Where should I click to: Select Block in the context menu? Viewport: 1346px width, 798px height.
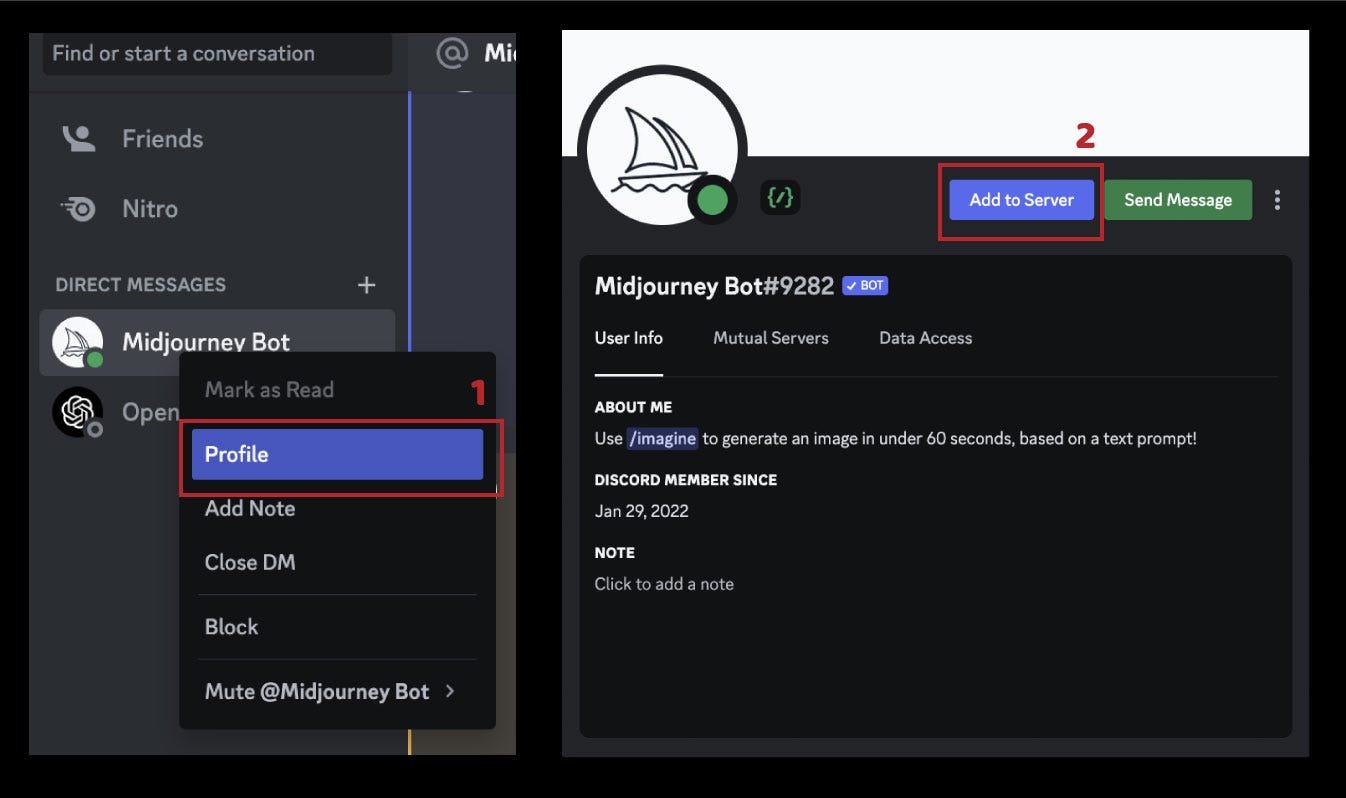pyautogui.click(x=337, y=627)
